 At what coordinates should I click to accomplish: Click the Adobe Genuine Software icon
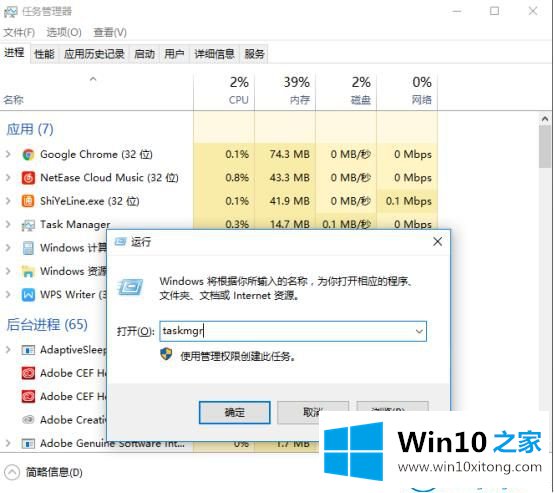point(28,443)
